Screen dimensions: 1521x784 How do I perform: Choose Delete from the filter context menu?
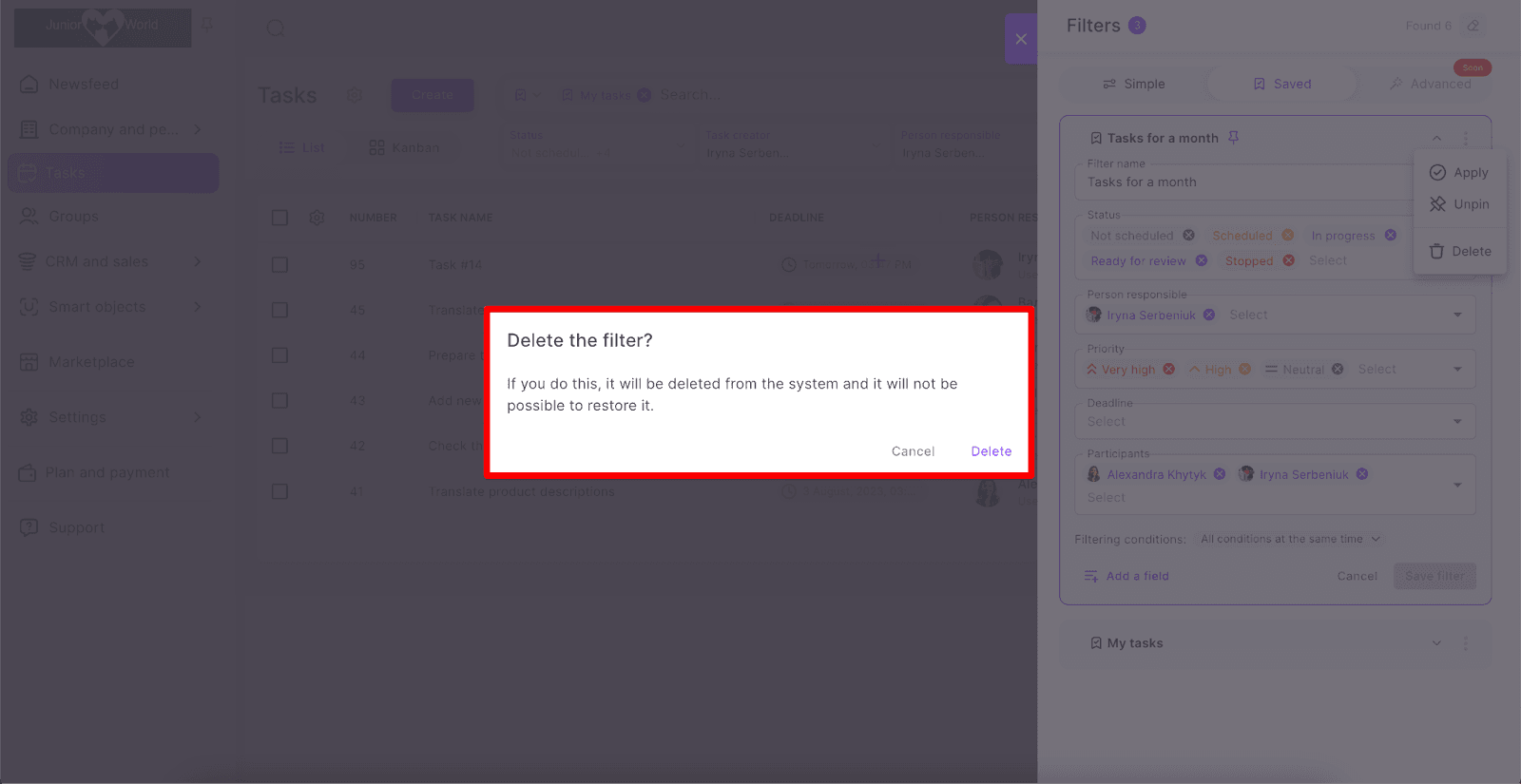[x=1459, y=251]
